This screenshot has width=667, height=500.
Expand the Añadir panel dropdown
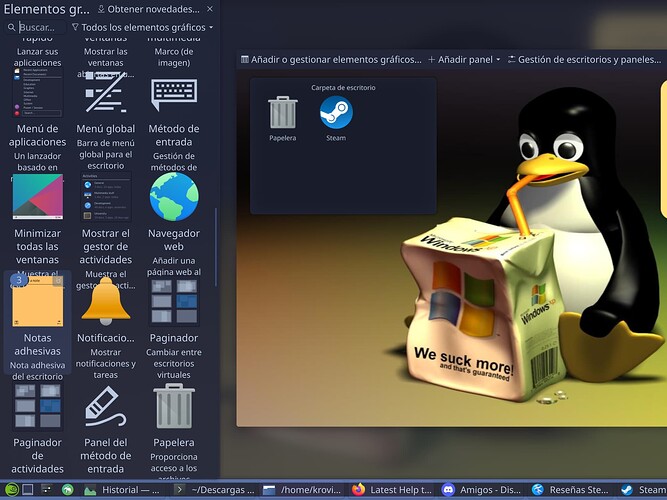coord(464,60)
